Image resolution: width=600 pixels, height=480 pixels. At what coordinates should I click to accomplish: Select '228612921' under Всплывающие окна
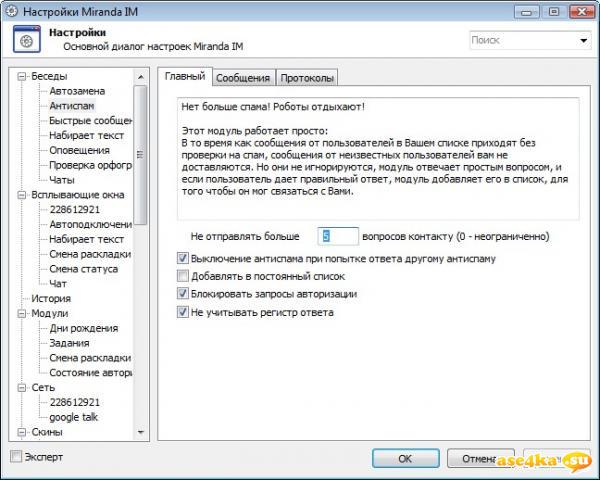pyautogui.click(x=75, y=210)
